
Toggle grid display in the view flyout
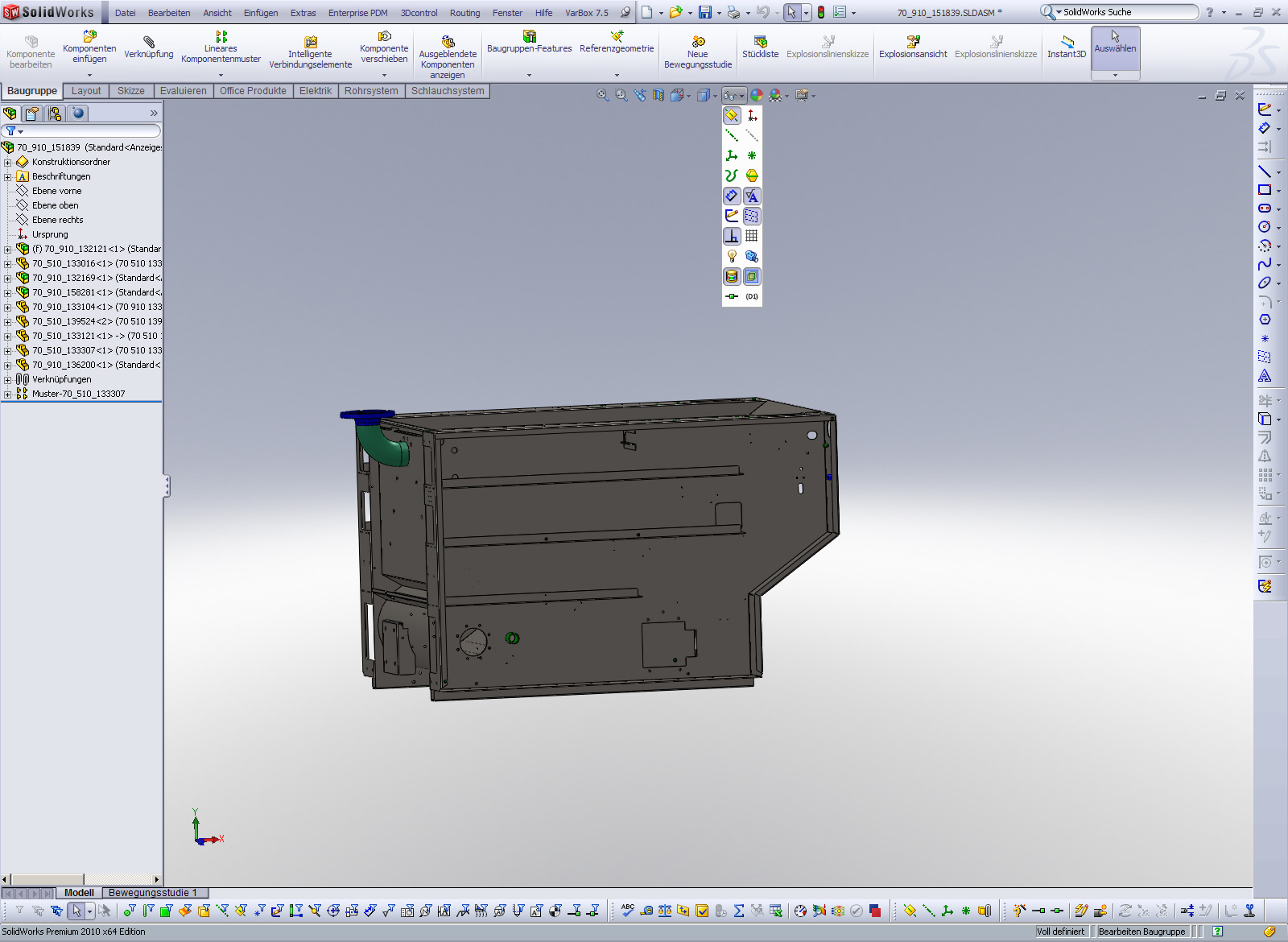pyautogui.click(x=752, y=236)
